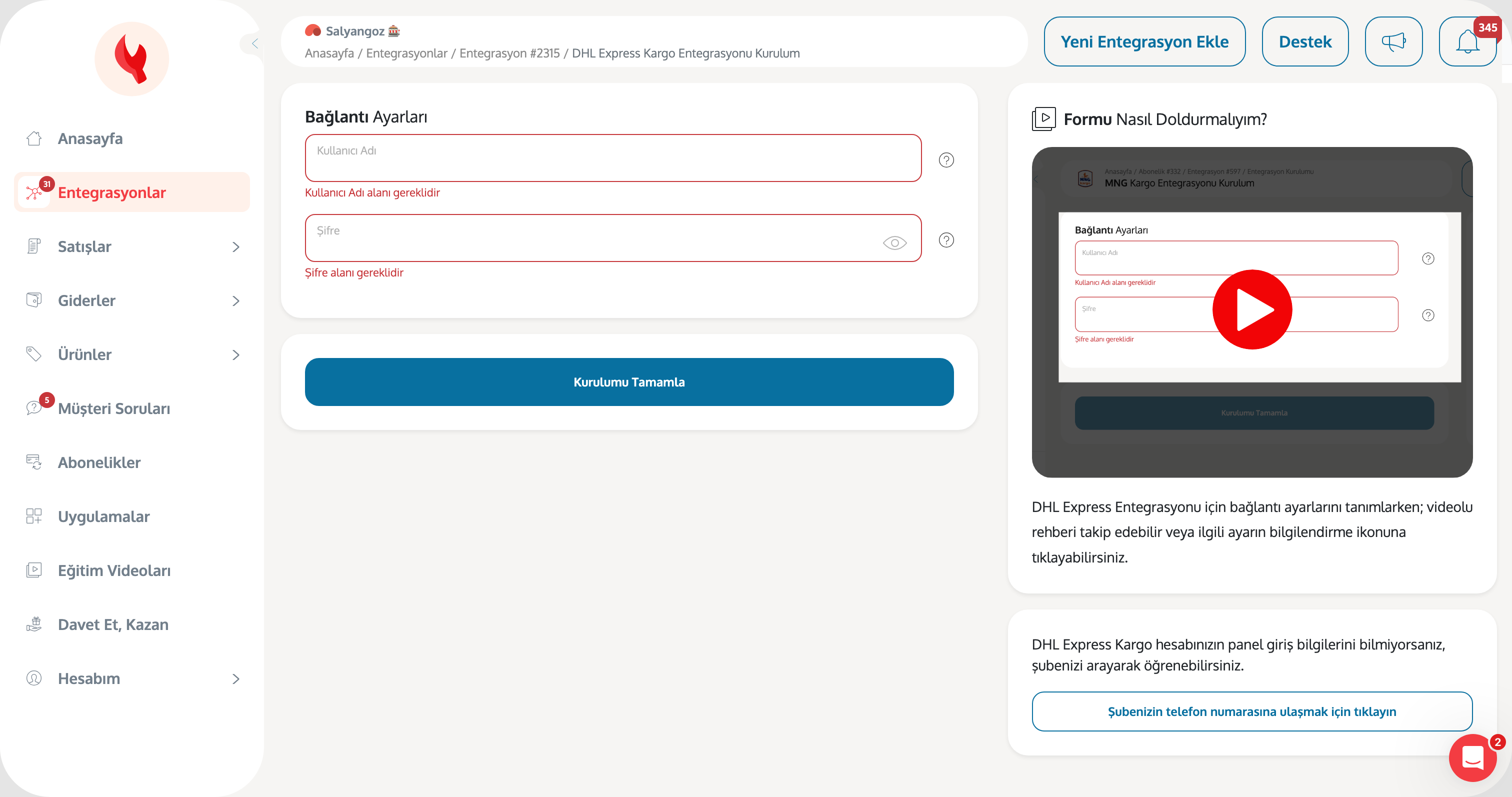Collapse the sidebar with the arrow icon
Screen dimensions: 1512x797
pyautogui.click(x=254, y=43)
